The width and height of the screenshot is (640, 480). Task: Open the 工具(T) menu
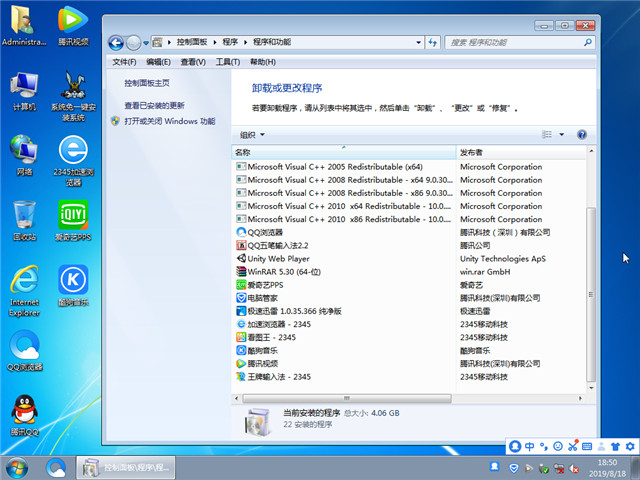[x=228, y=62]
